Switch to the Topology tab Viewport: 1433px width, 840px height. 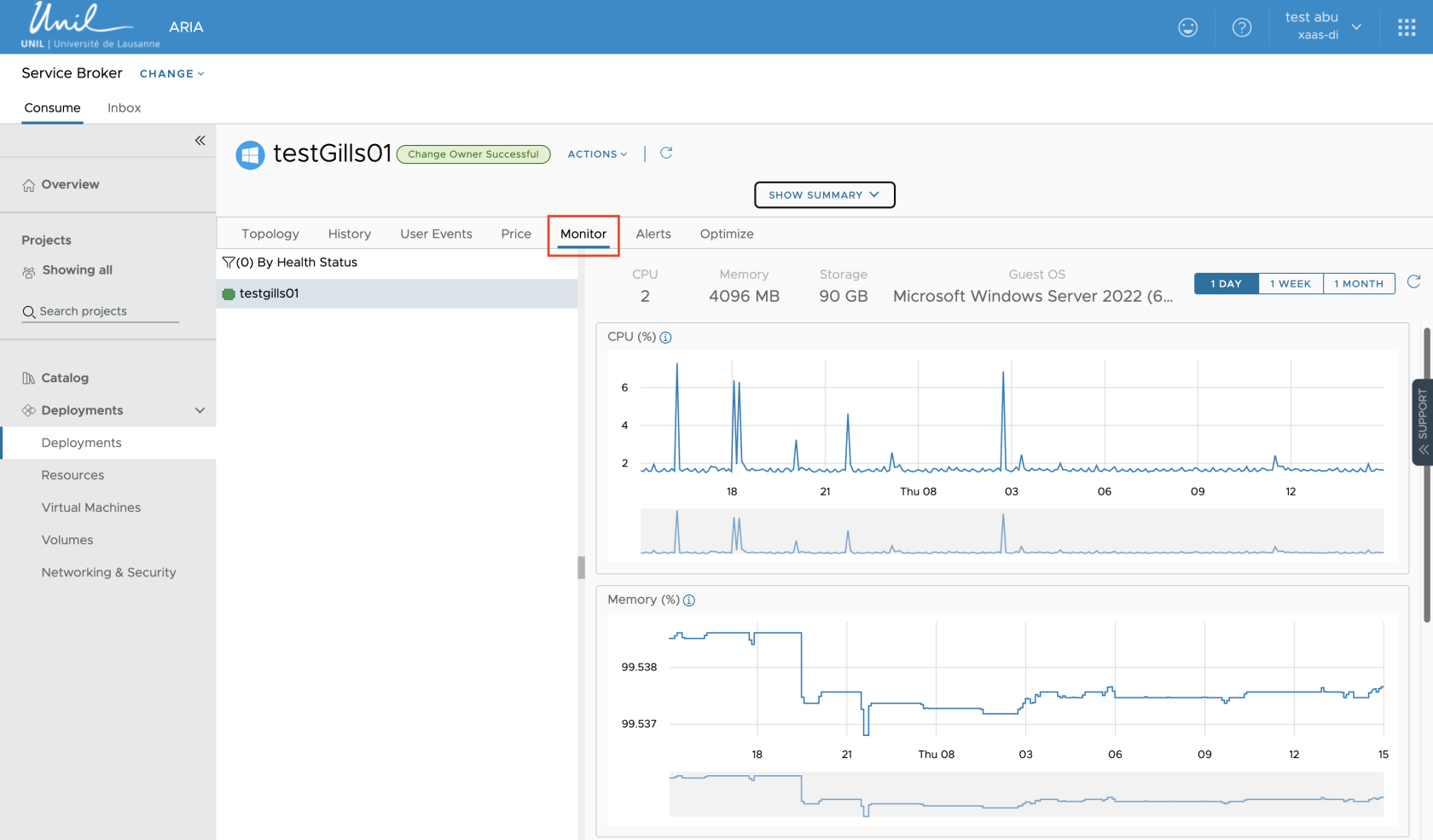click(270, 234)
